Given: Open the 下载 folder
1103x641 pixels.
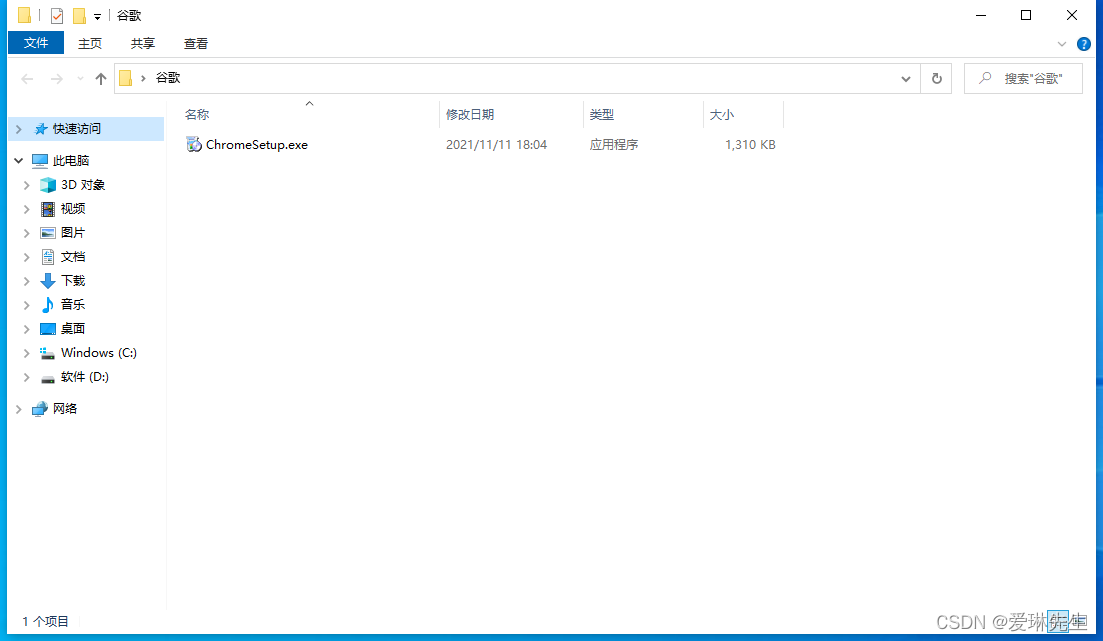Looking at the screenshot, I should (72, 280).
